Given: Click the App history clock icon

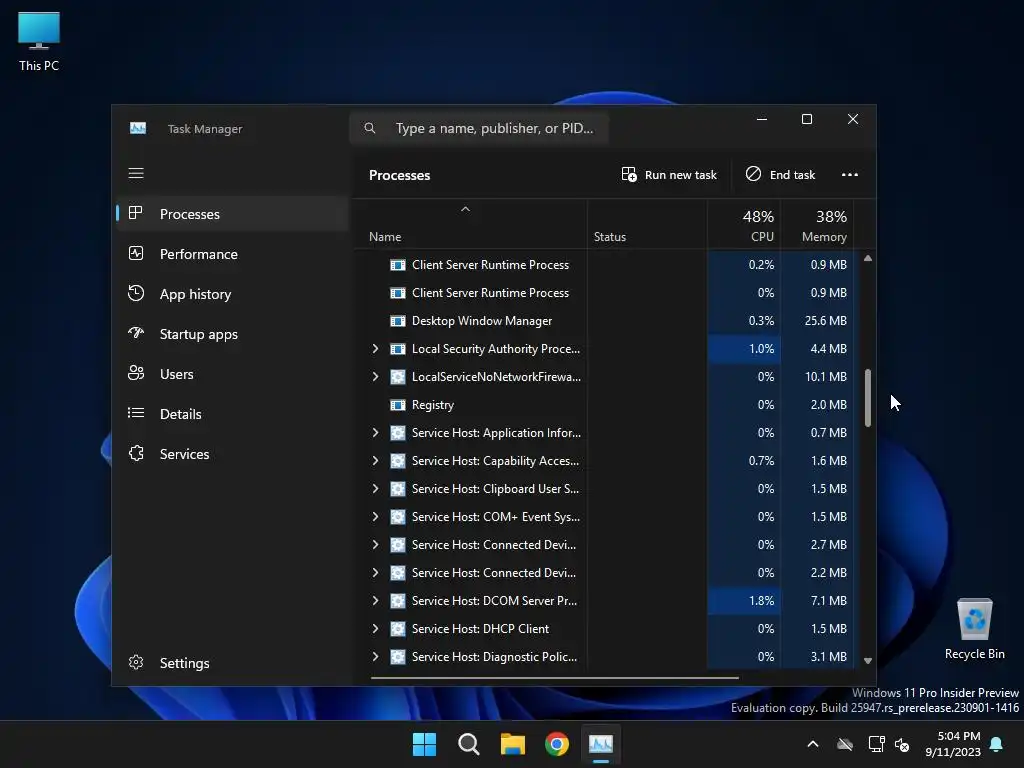Looking at the screenshot, I should 136,293.
